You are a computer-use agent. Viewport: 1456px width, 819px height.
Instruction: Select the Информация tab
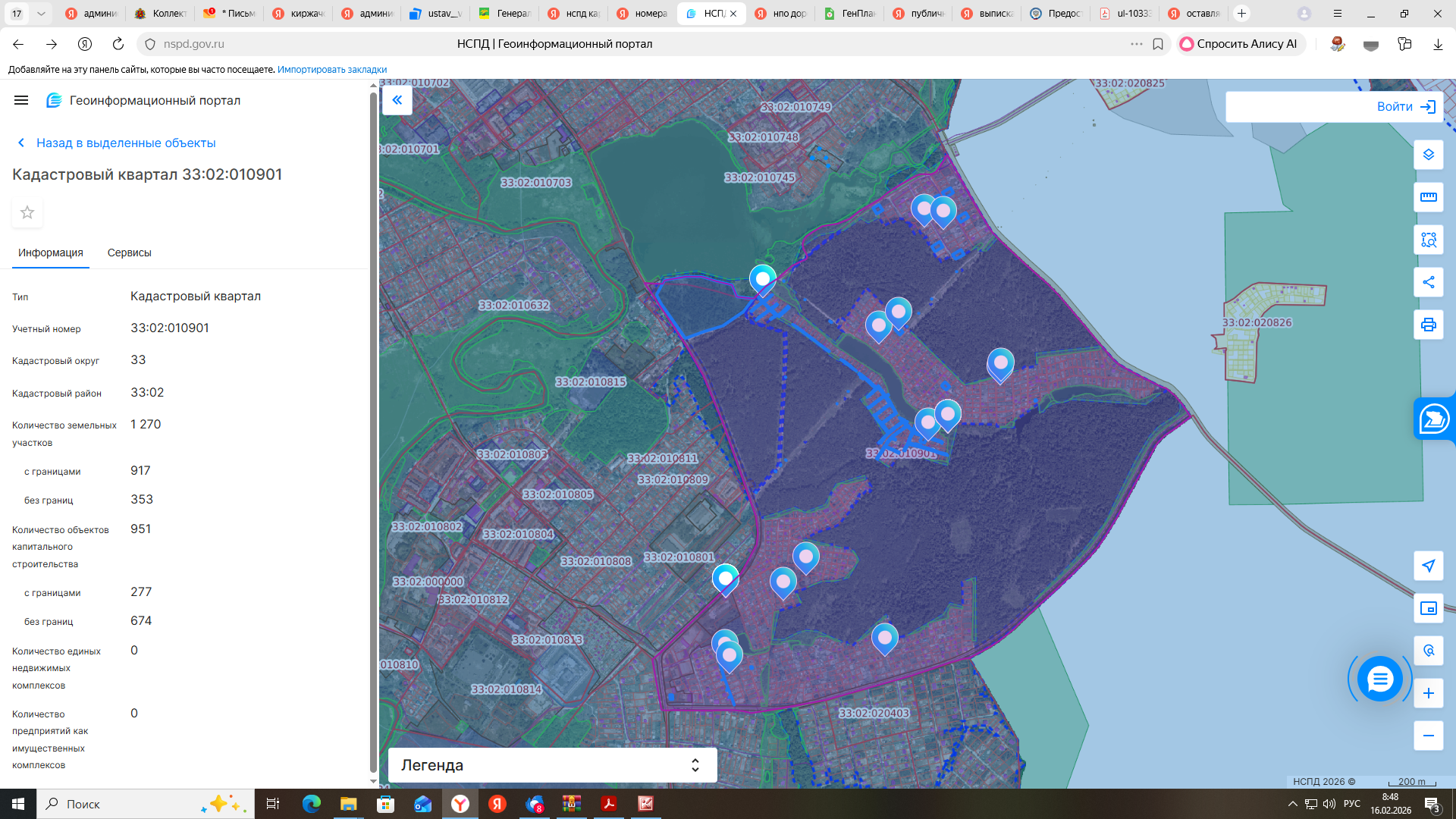tap(51, 253)
